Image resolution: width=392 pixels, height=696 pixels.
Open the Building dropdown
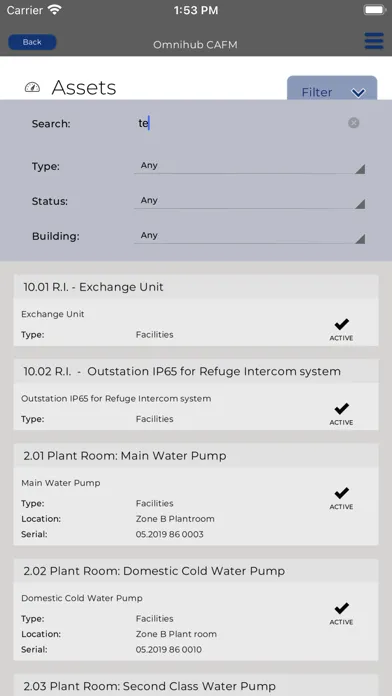point(249,237)
